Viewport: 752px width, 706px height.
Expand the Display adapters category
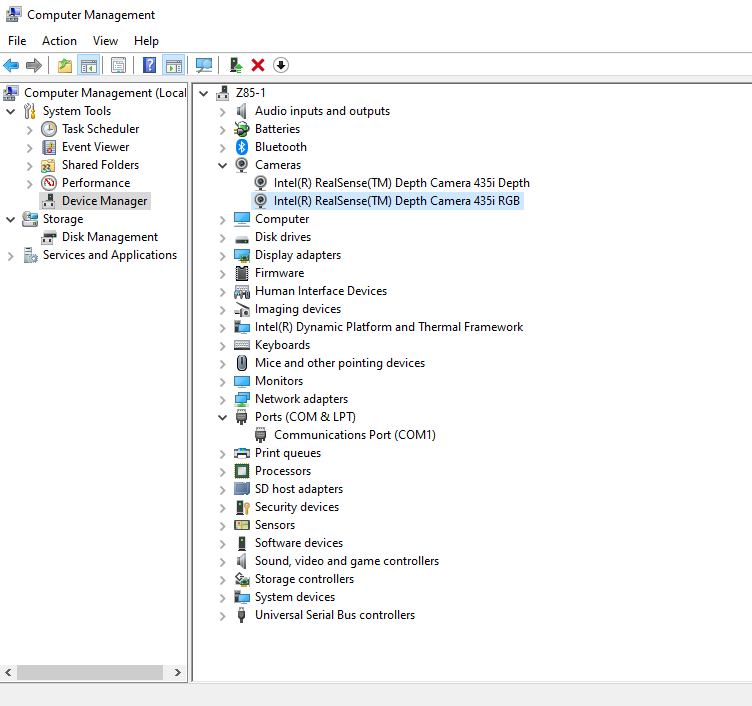point(223,256)
